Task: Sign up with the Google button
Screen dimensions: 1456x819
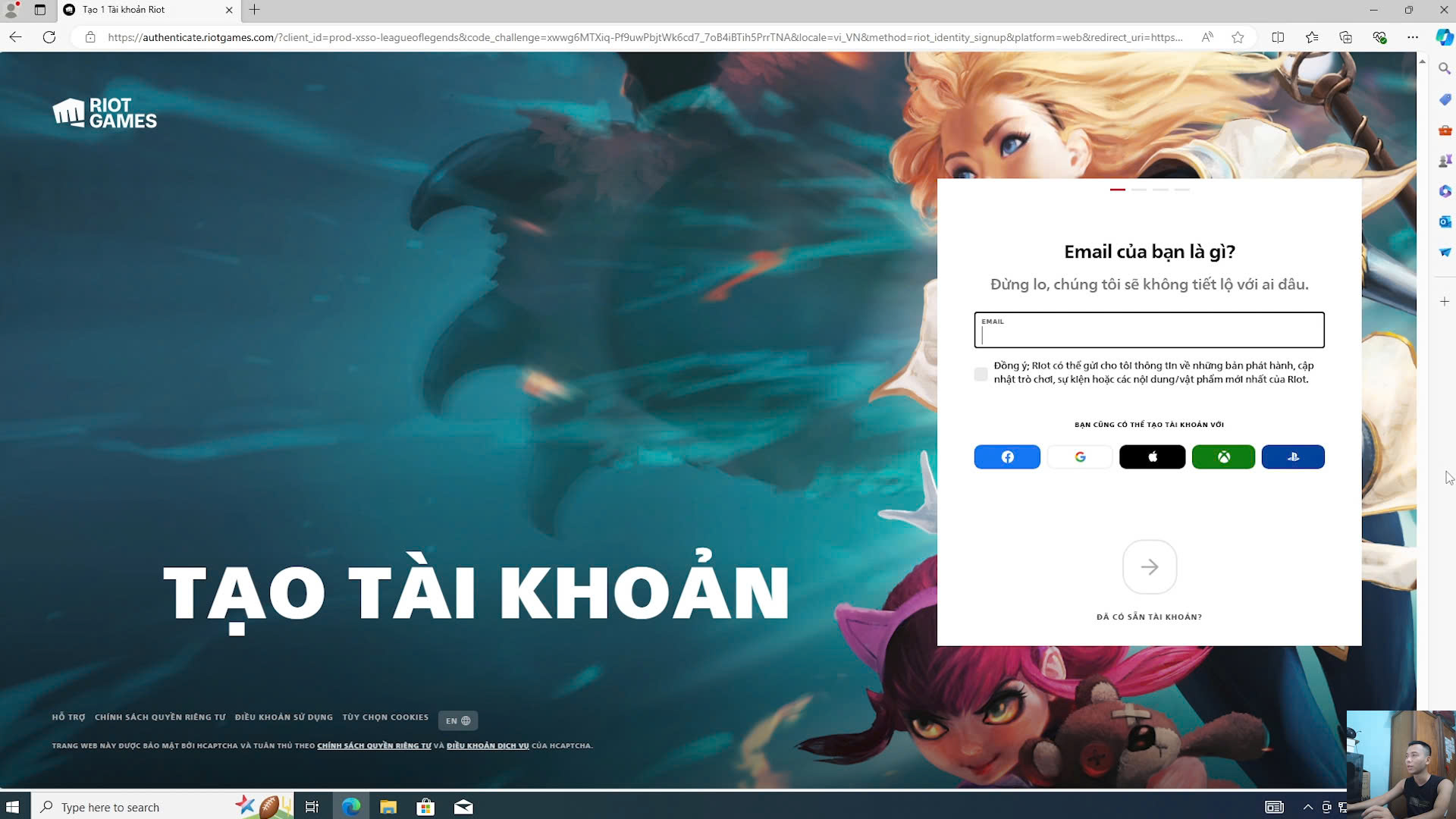Action: [x=1079, y=457]
